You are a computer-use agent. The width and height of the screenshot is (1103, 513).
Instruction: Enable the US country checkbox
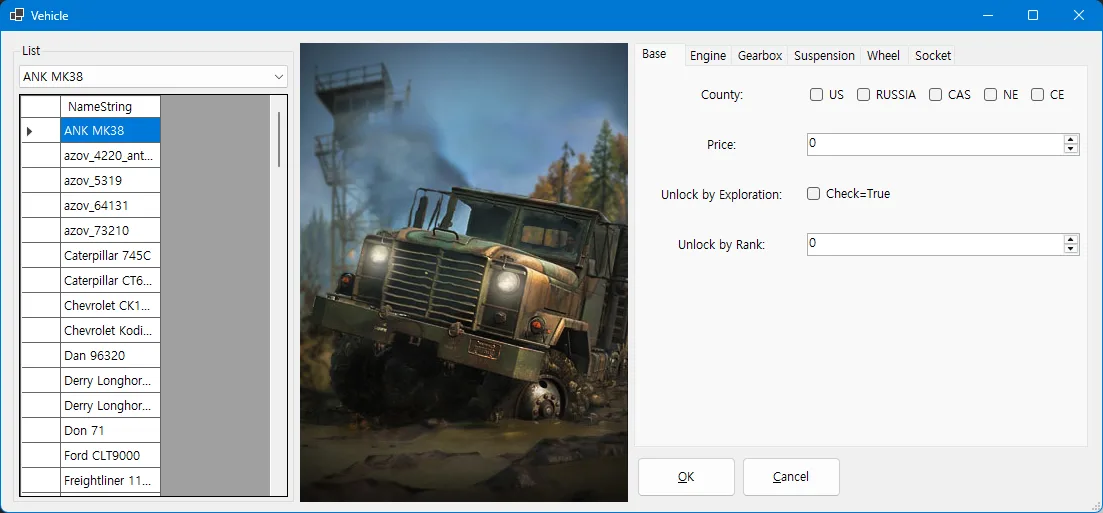coord(816,94)
